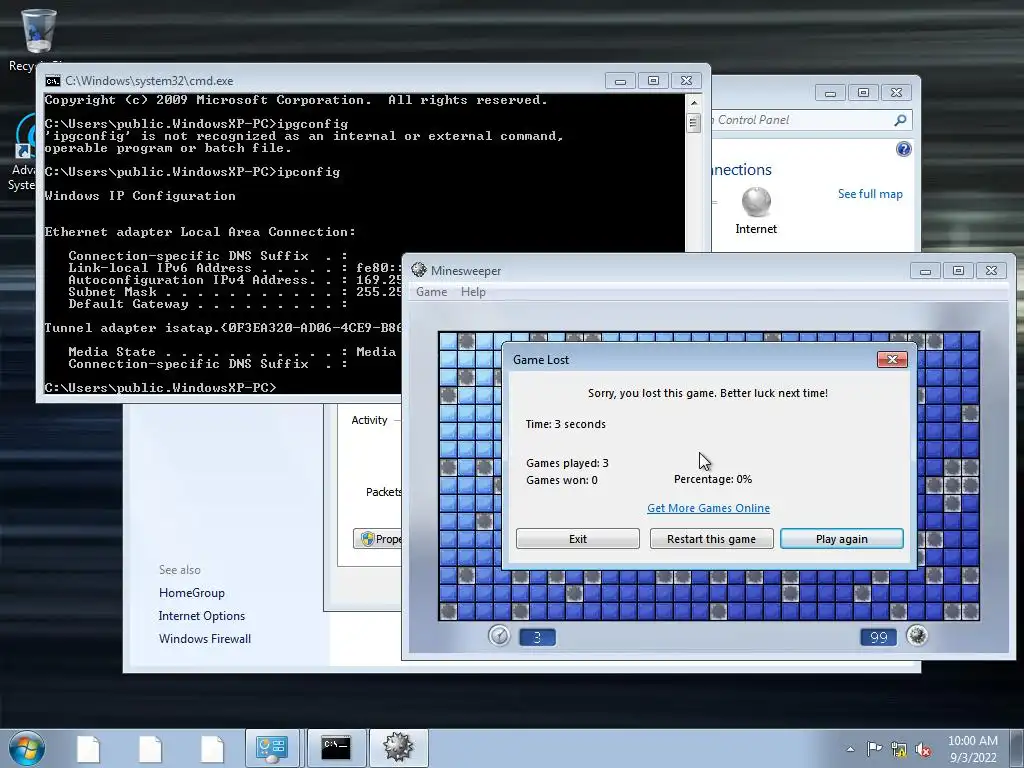Minimize the cmd.exe window

click(620, 81)
